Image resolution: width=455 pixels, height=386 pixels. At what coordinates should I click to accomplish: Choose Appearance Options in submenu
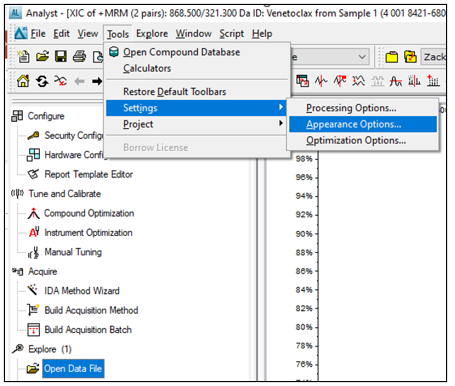[363, 124]
